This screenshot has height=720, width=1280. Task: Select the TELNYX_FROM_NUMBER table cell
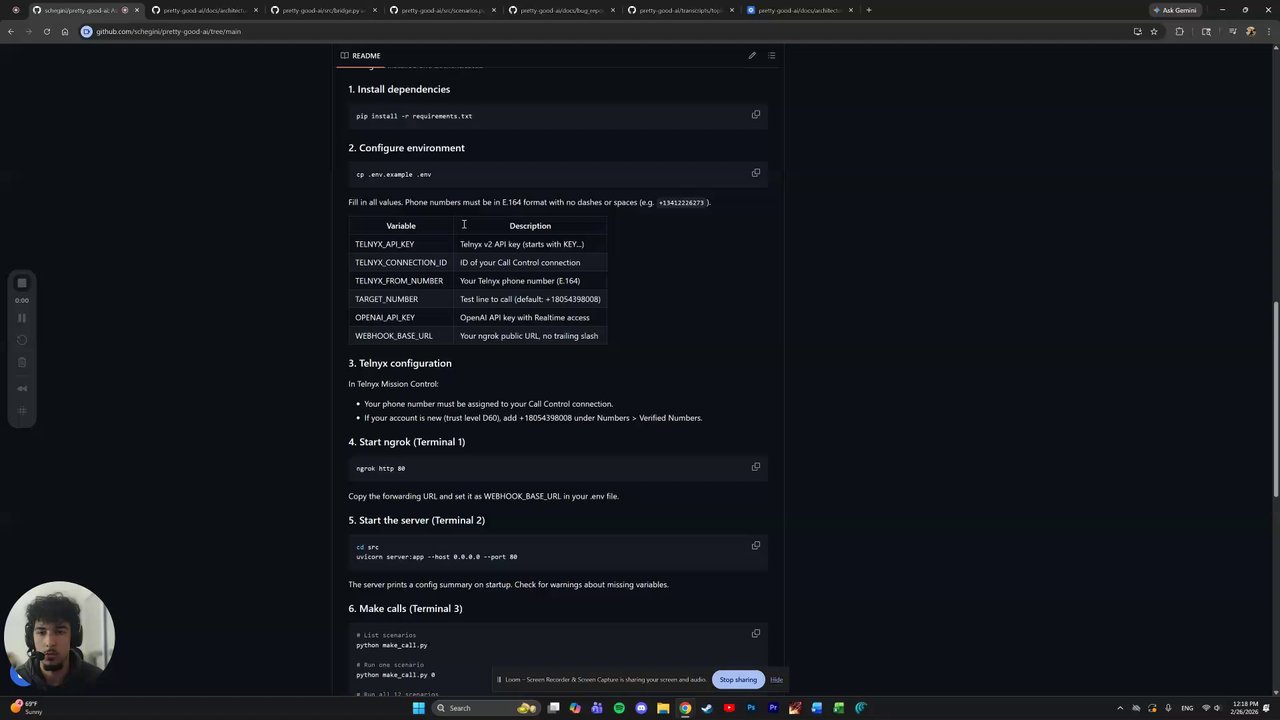[401, 281]
